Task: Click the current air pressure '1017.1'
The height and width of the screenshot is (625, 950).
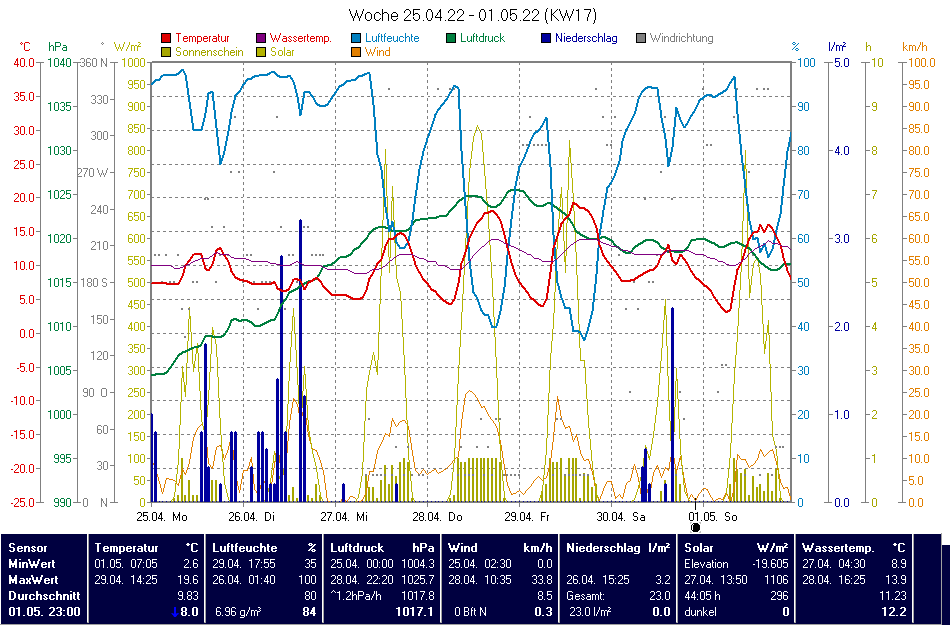Action: click(x=414, y=612)
